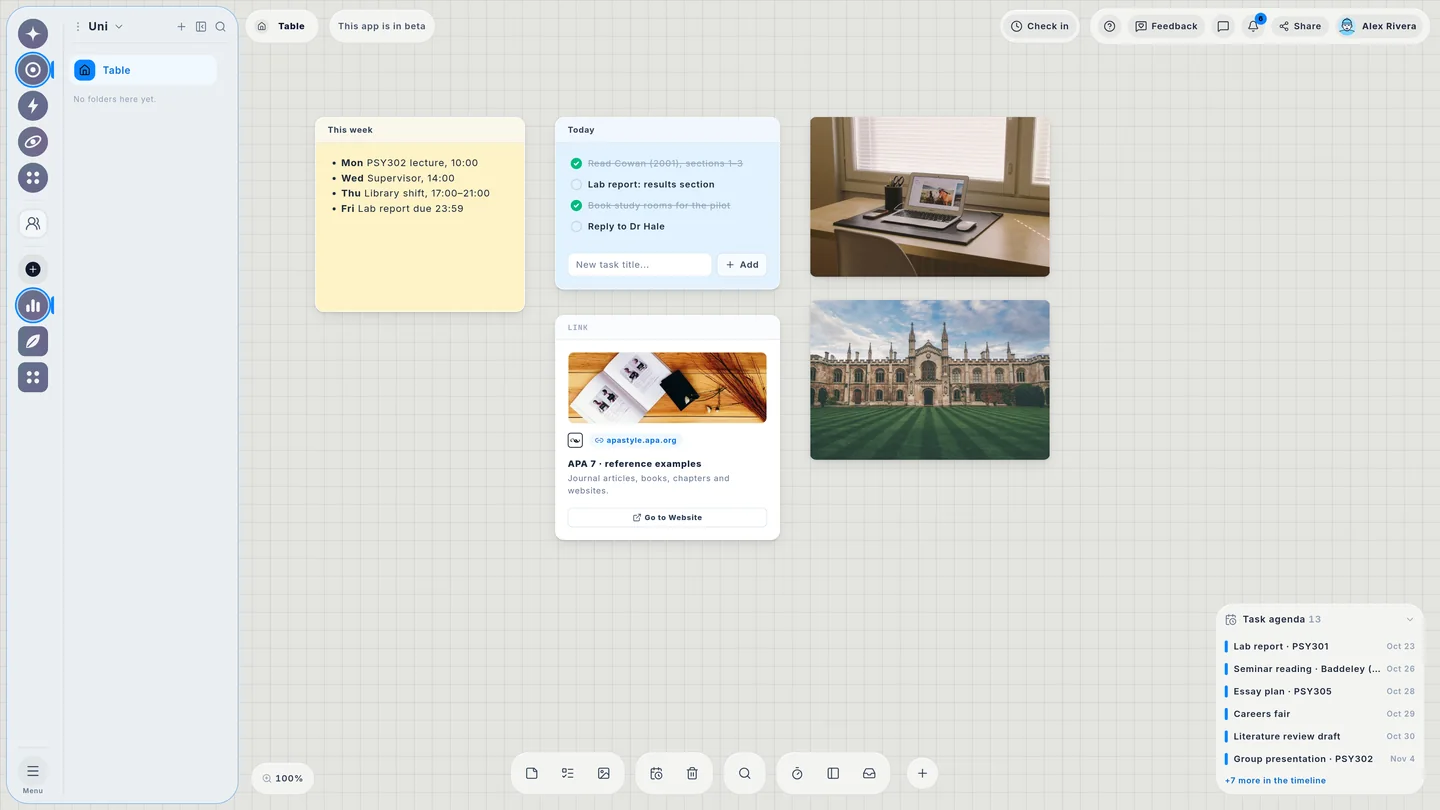Focus the New task title input field
This screenshot has height=810, width=1440.
640,265
